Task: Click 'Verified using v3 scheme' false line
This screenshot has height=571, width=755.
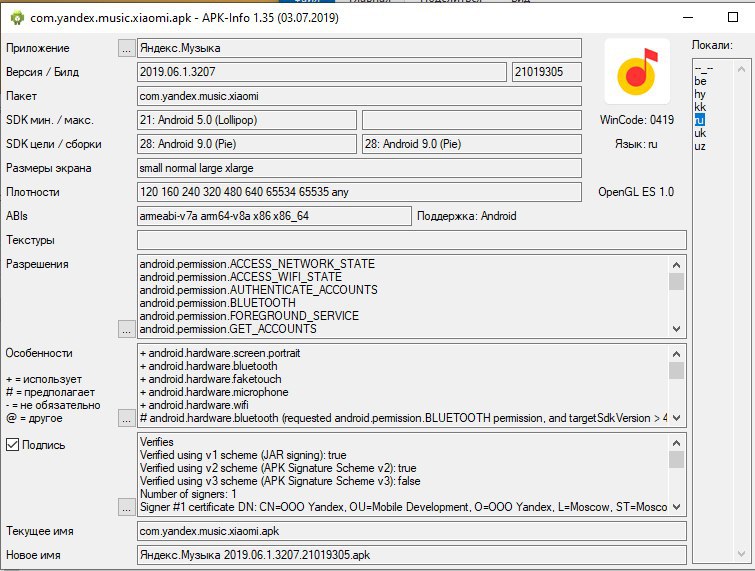Action: click(x=280, y=481)
